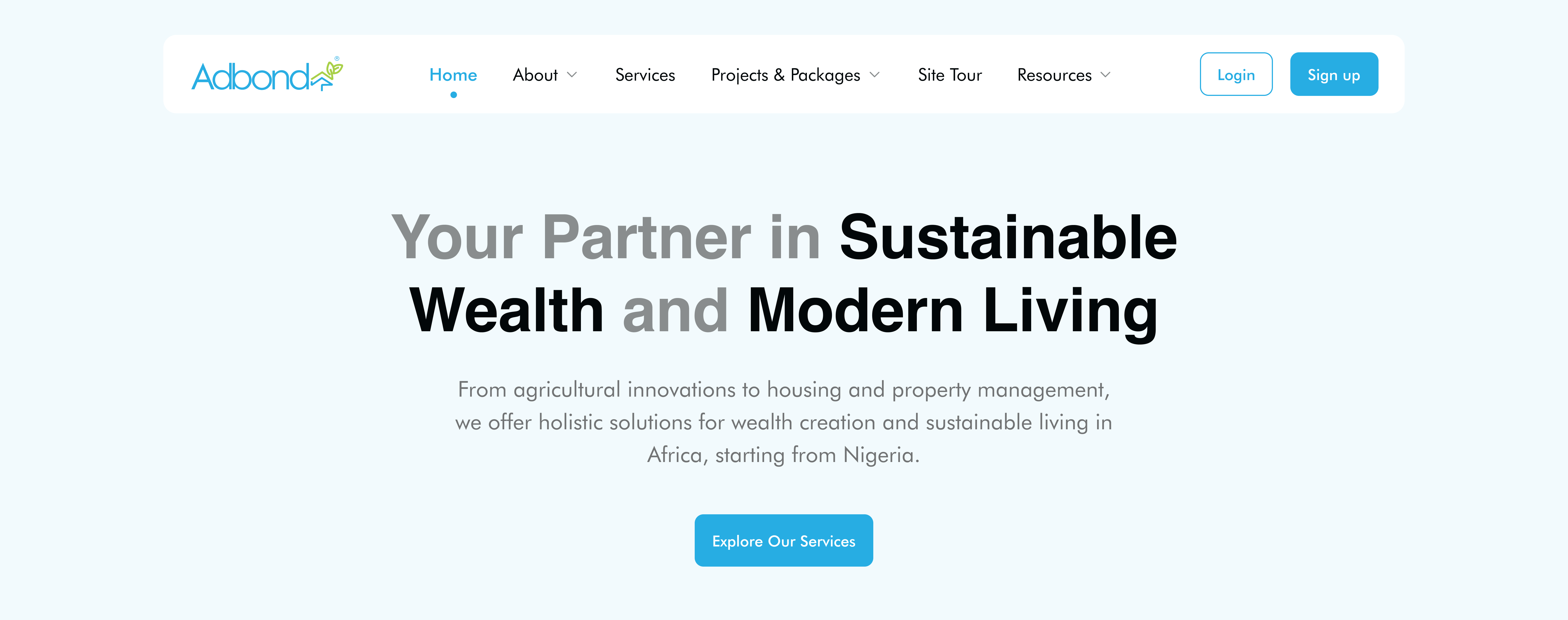Click the paragraph about agricultural innovations
The height and width of the screenshot is (620, 1568).
pyautogui.click(x=783, y=422)
